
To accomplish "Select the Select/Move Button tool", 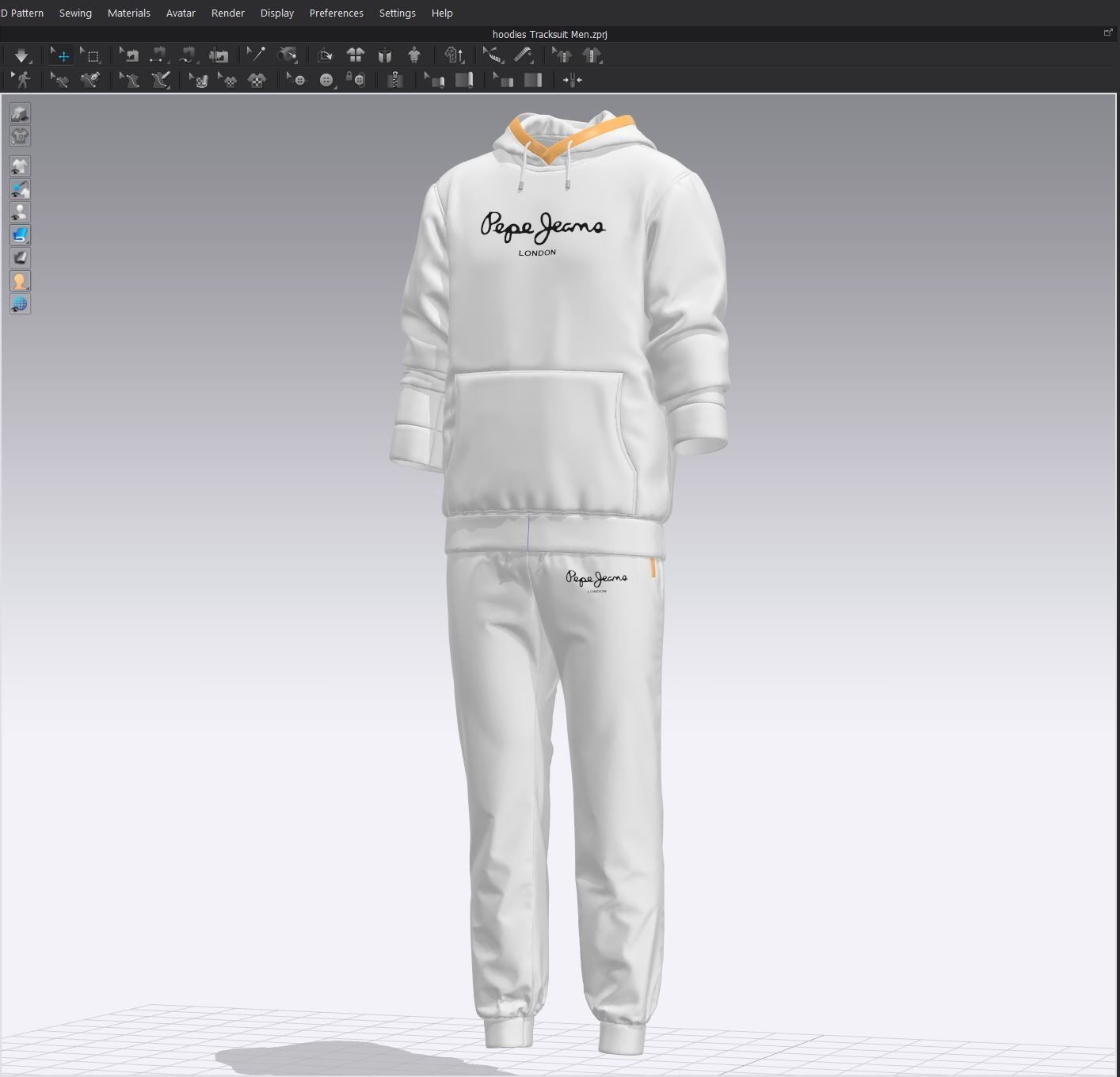I will 296,80.
